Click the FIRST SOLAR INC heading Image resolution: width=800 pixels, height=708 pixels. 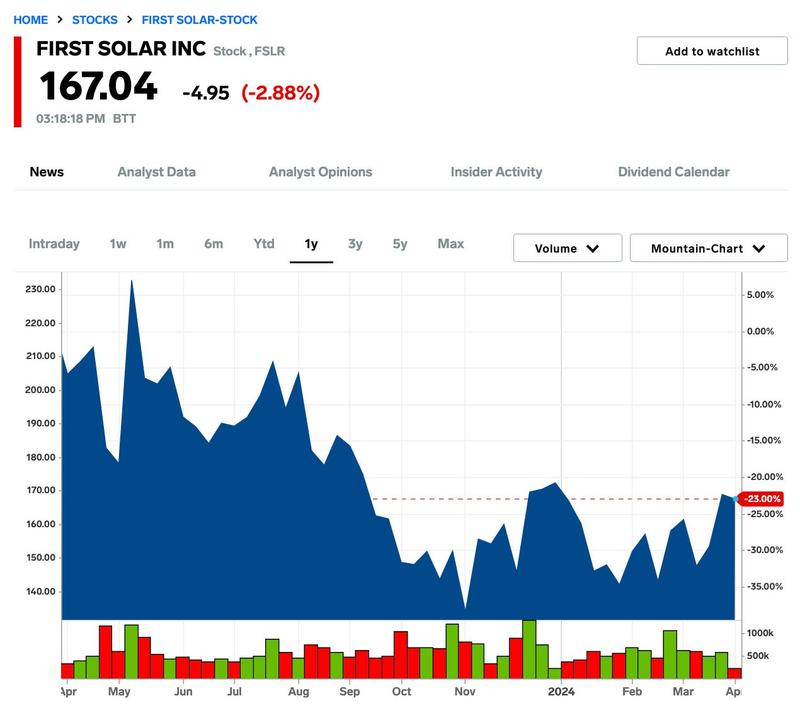point(121,48)
